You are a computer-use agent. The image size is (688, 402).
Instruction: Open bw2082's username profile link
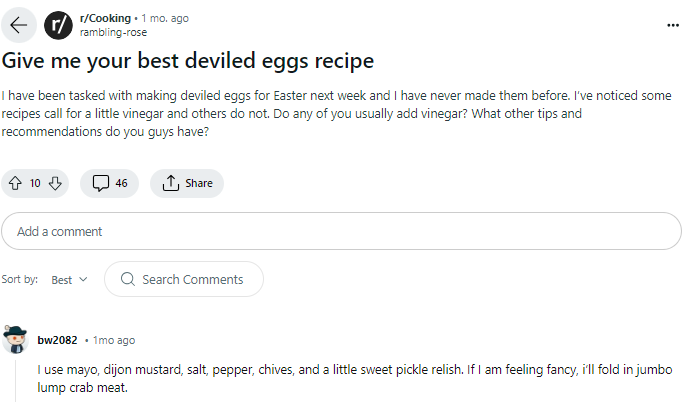(x=57, y=340)
